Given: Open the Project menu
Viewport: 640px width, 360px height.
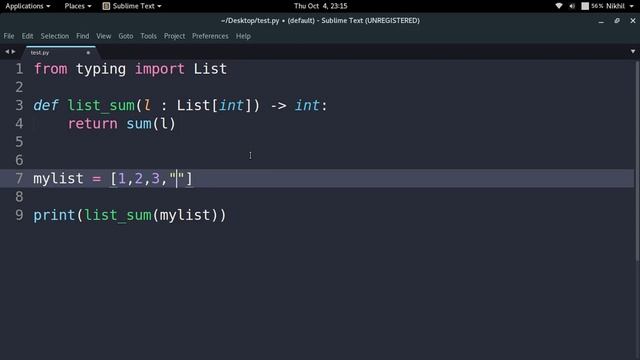Looking at the screenshot, I should (174, 36).
